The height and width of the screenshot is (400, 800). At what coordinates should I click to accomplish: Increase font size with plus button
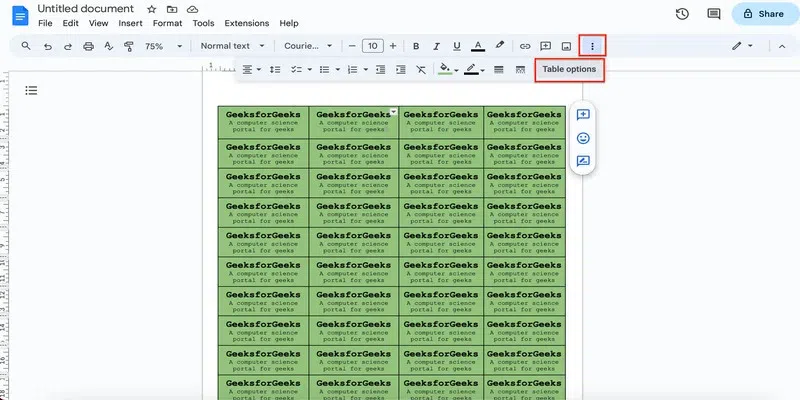(392, 46)
